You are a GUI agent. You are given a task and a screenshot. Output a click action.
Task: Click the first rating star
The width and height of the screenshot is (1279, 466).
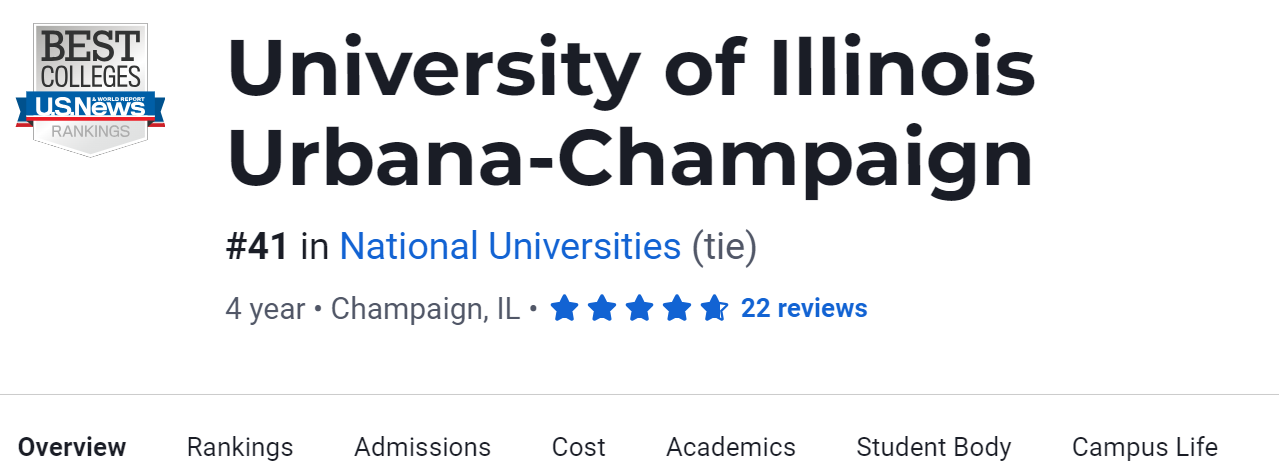[x=564, y=308]
